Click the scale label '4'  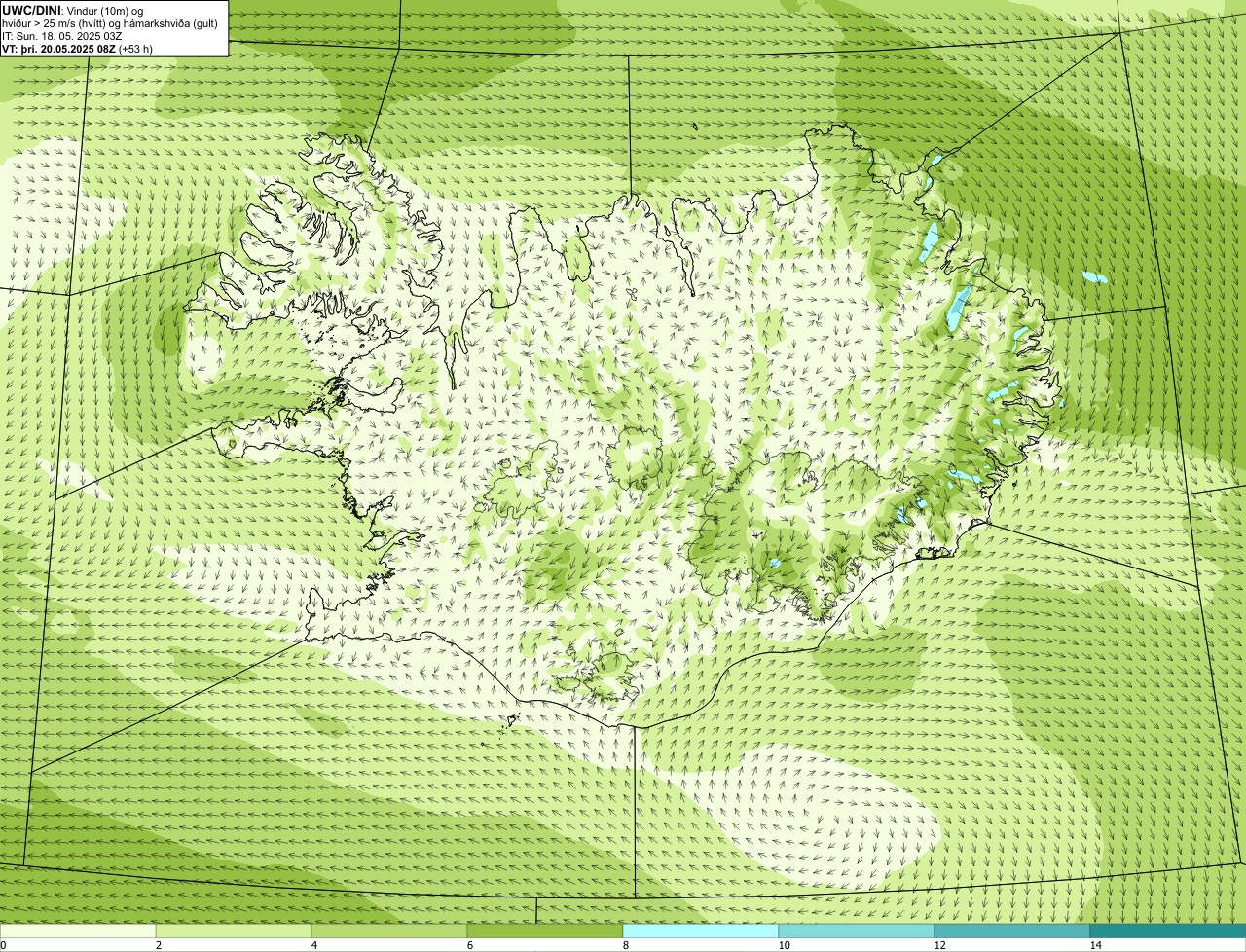pos(313,945)
